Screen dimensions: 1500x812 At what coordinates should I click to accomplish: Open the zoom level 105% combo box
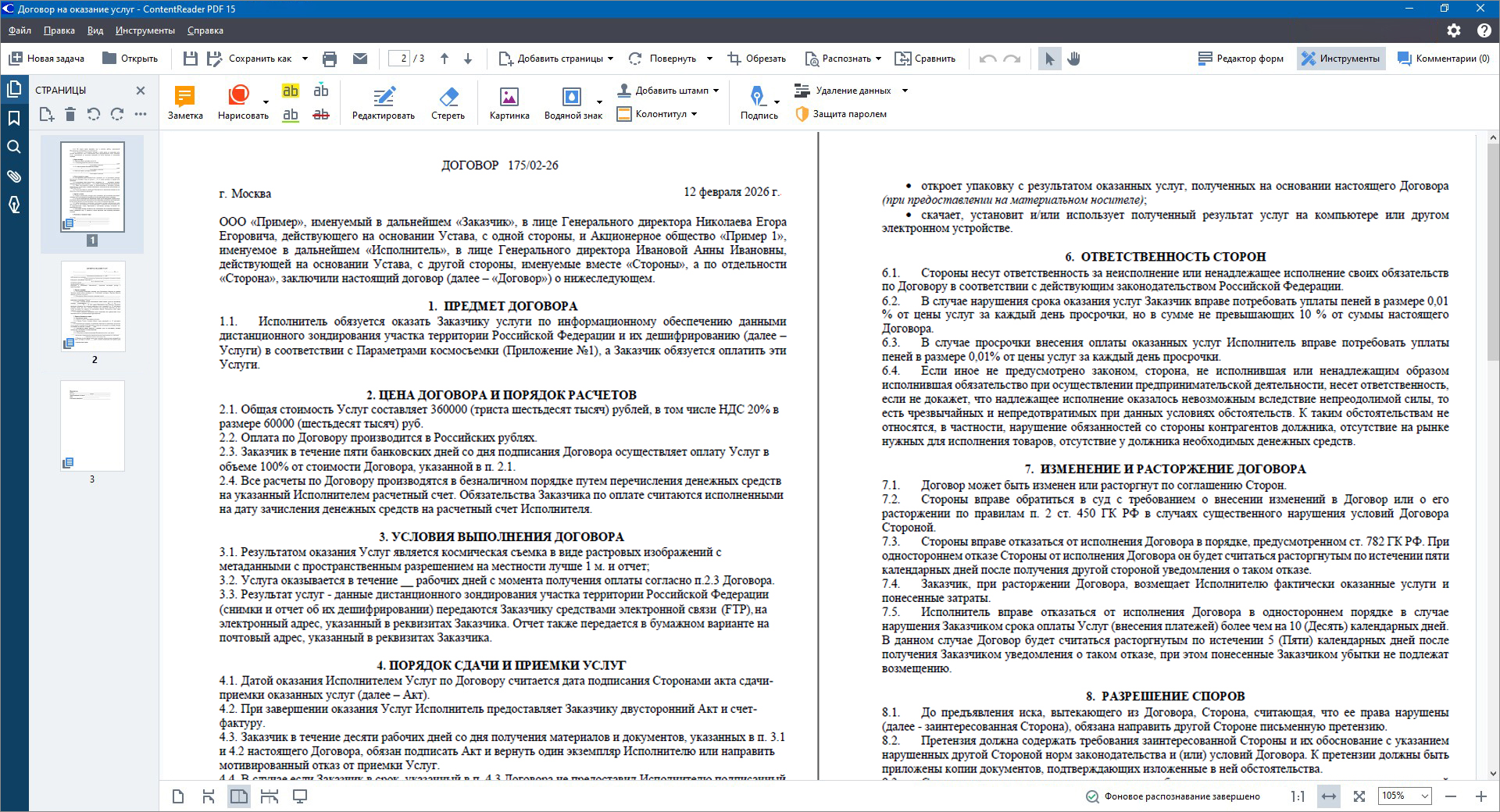[x=1405, y=796]
